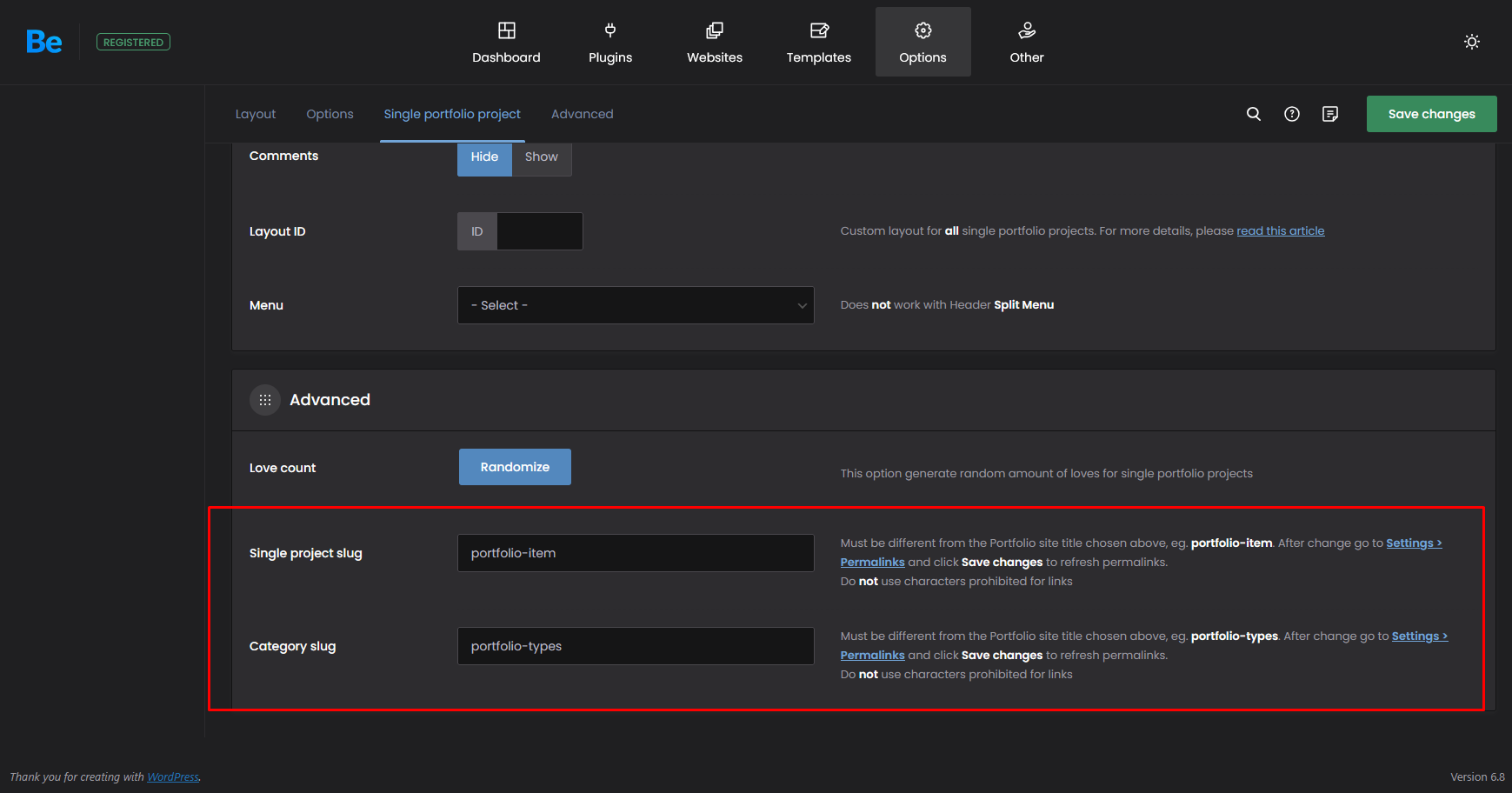This screenshot has height=793, width=1512.
Task: Set Comments to Show
Action: point(542,157)
